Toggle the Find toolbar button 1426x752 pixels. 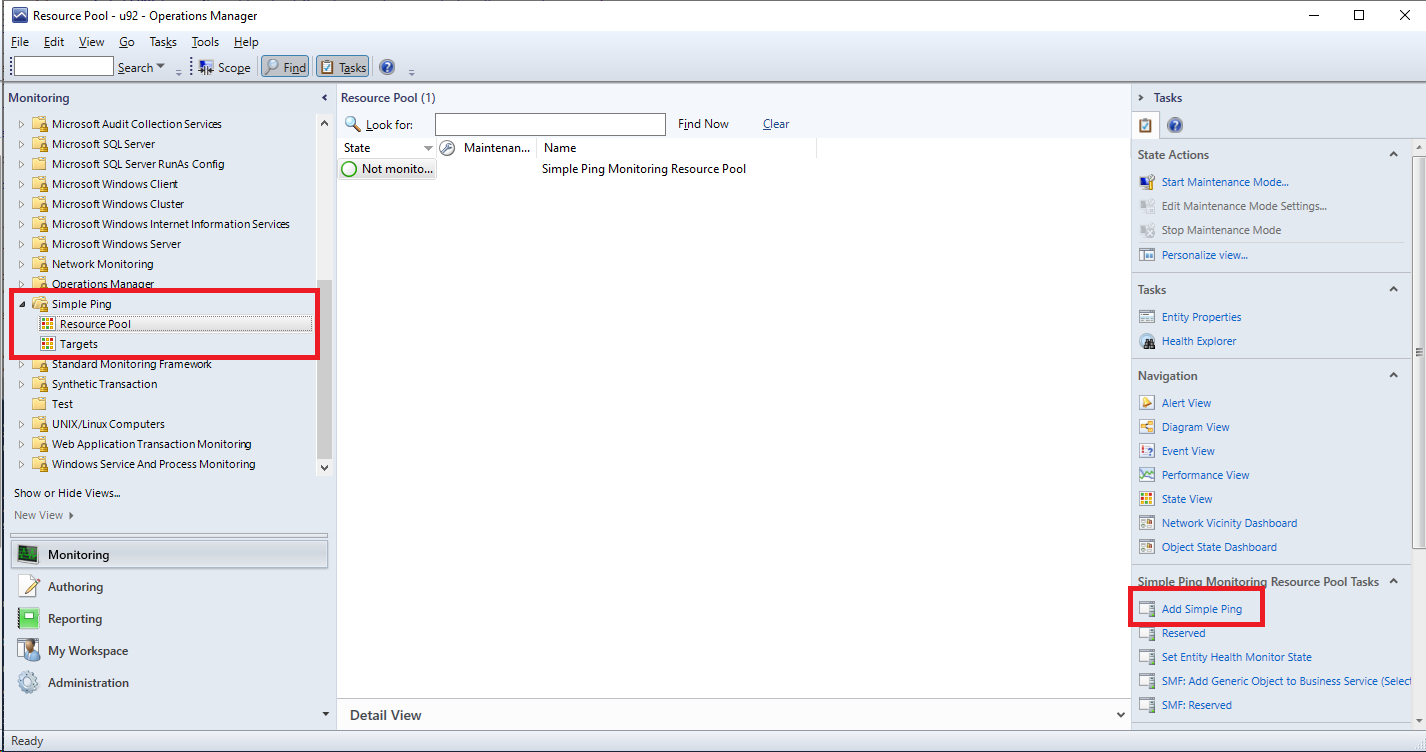285,67
